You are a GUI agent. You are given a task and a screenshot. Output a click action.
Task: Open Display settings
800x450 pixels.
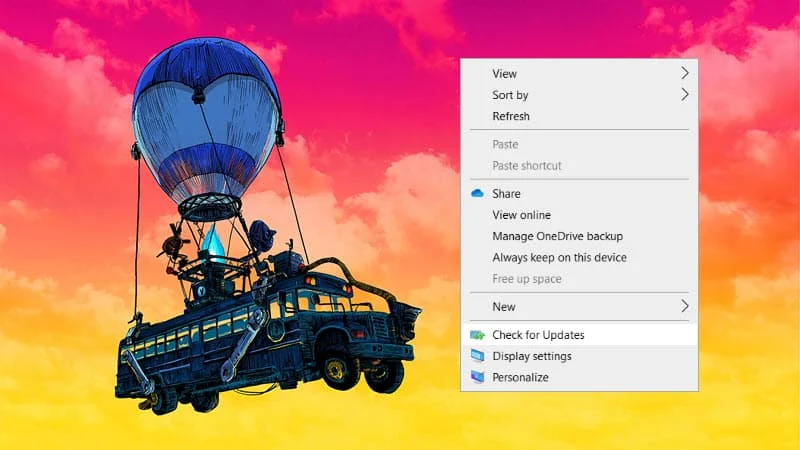point(579,356)
